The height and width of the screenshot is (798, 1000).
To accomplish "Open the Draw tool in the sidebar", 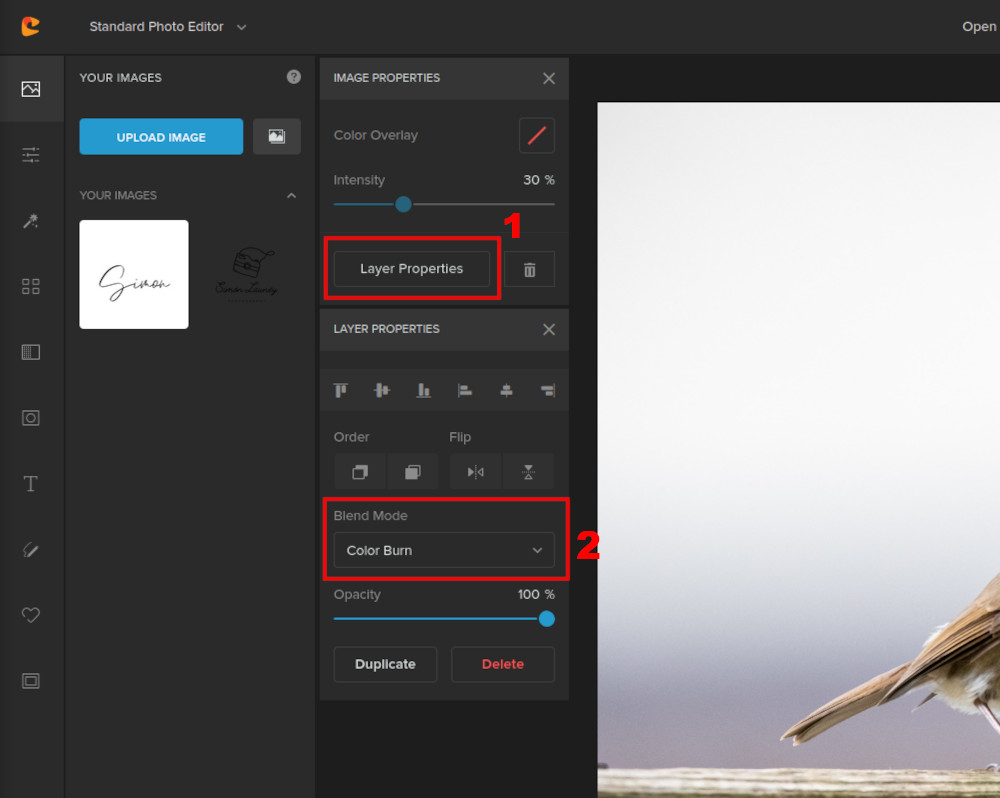I will click(31, 549).
